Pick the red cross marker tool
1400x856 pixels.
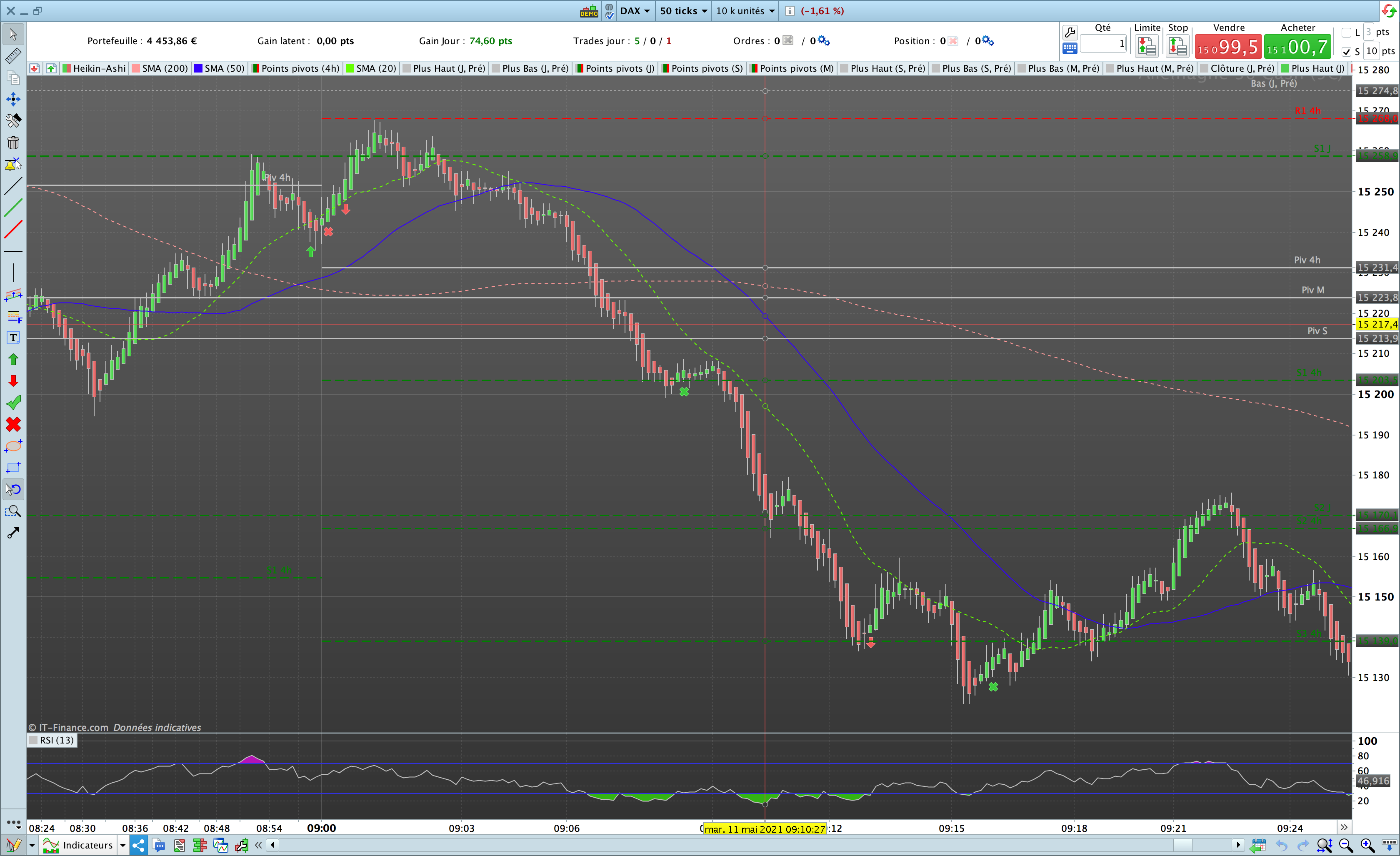13,424
